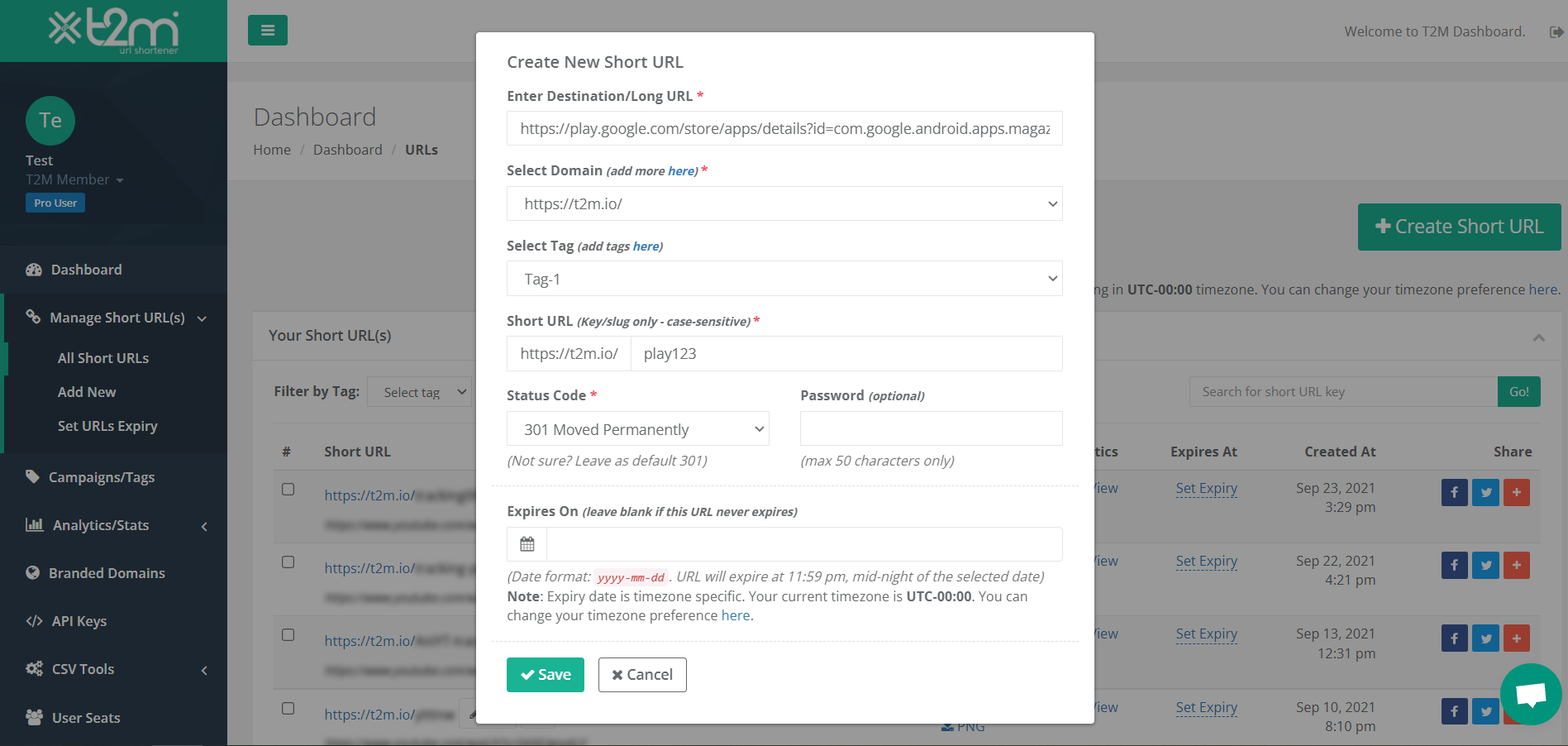
Task: Follow the timezone preference here link in dialog
Action: pos(736,615)
